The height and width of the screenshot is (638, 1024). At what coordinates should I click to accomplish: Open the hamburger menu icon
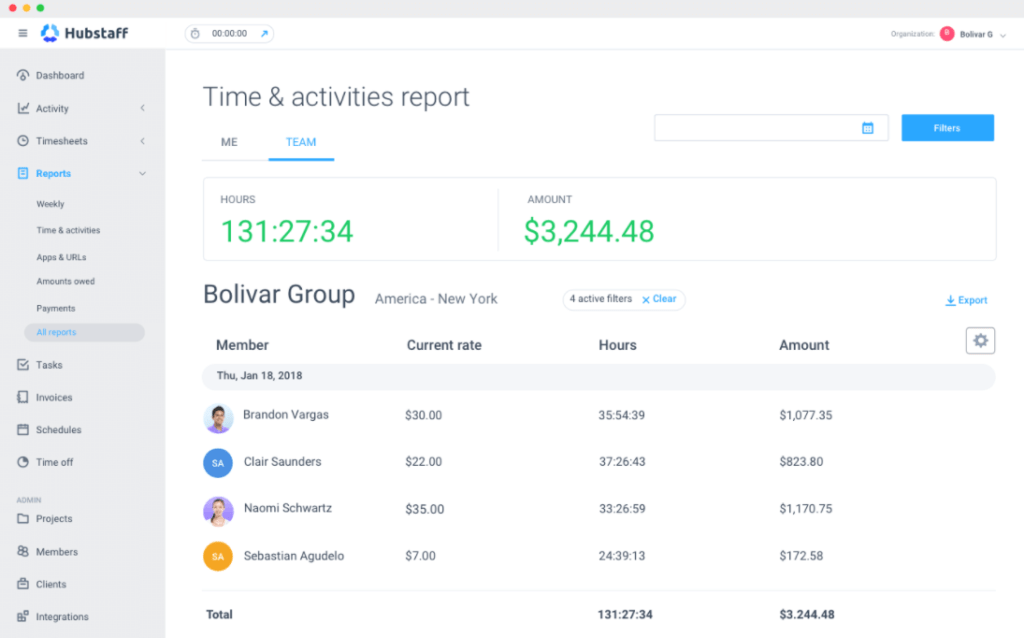coord(23,33)
